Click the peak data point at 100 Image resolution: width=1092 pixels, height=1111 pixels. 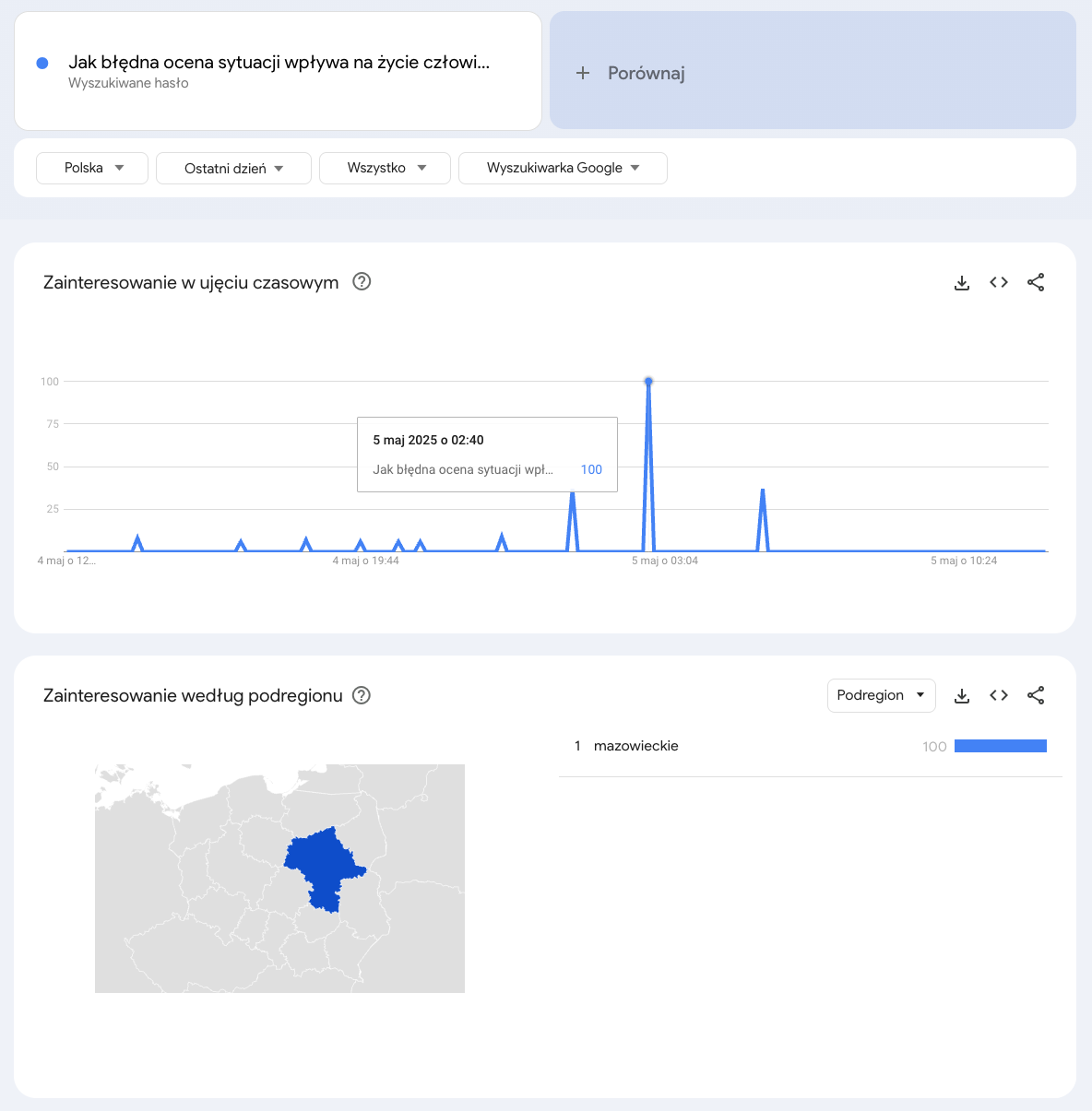[648, 381]
